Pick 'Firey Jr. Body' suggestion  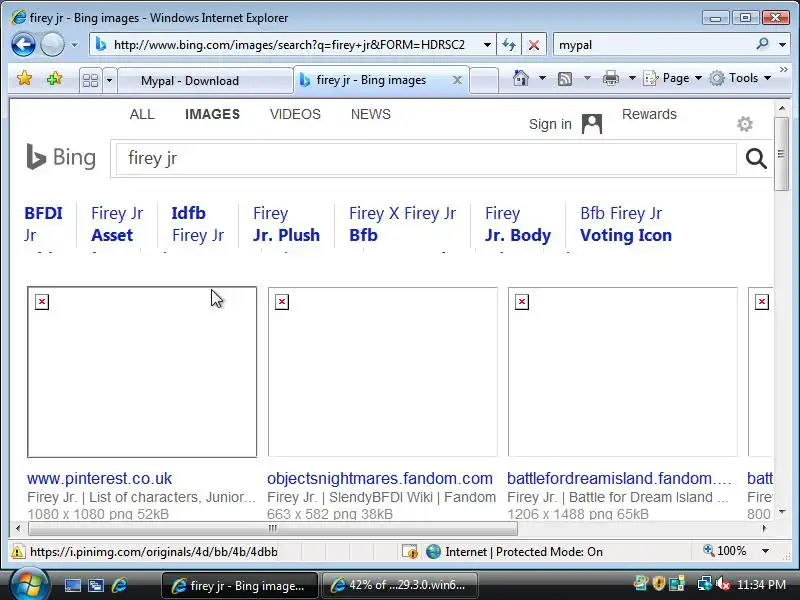coord(517,224)
